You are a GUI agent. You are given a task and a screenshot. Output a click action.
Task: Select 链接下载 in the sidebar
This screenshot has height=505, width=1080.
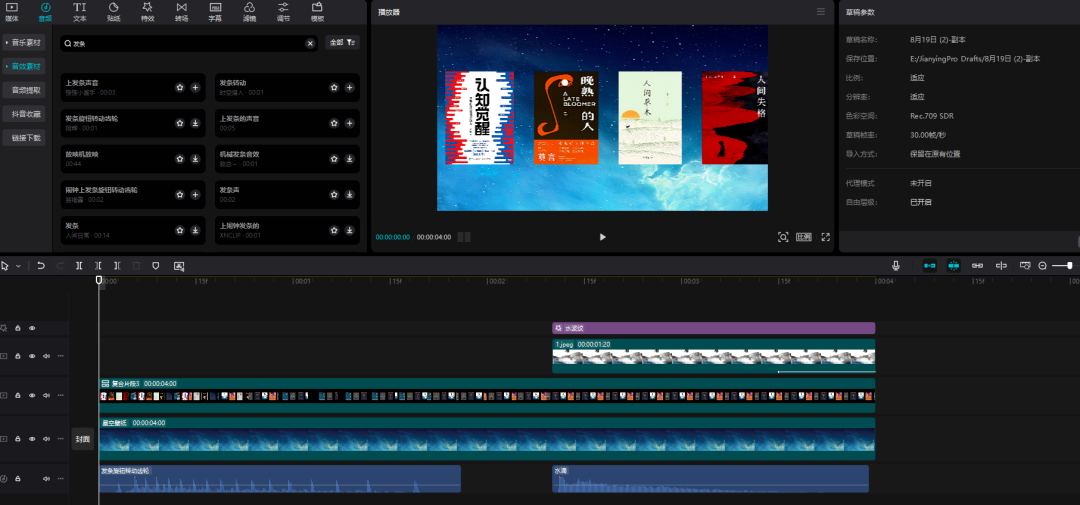(x=24, y=138)
